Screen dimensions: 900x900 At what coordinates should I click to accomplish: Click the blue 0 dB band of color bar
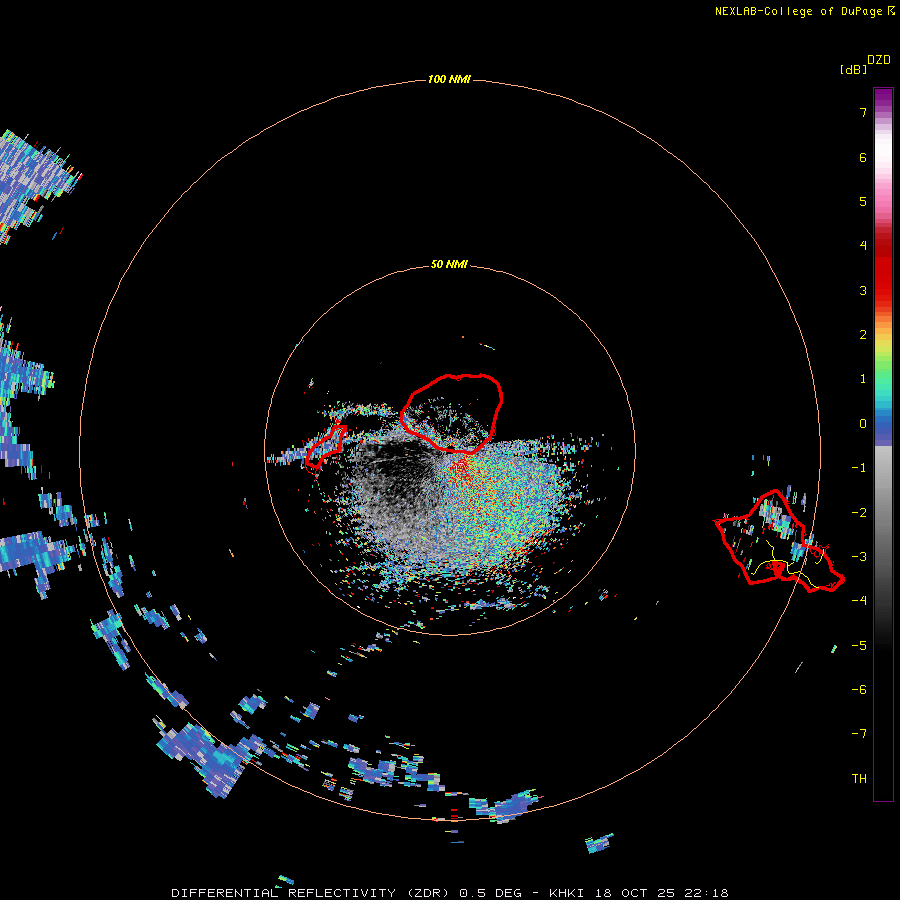click(883, 425)
